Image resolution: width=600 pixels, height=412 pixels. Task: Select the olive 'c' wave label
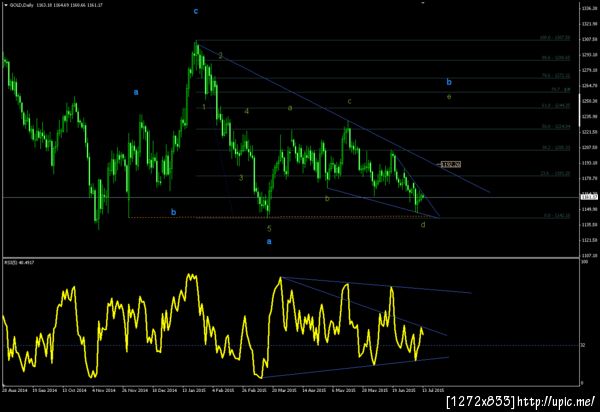point(349,101)
